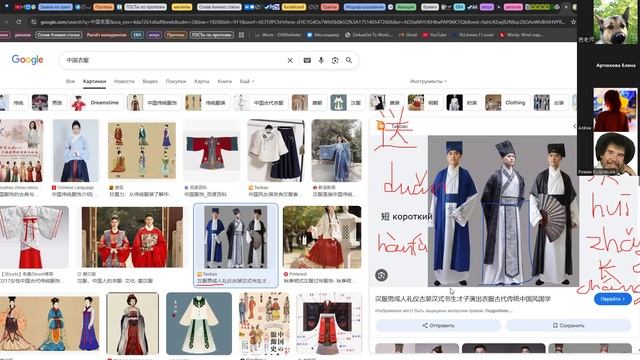Expand the Ещё dropdown menu
The image size is (640, 360).
pos(247,81)
